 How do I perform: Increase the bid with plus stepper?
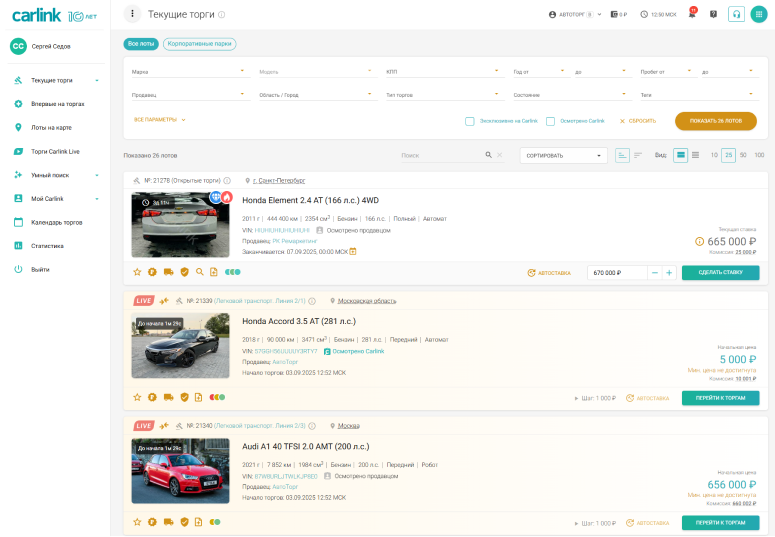tap(669, 272)
